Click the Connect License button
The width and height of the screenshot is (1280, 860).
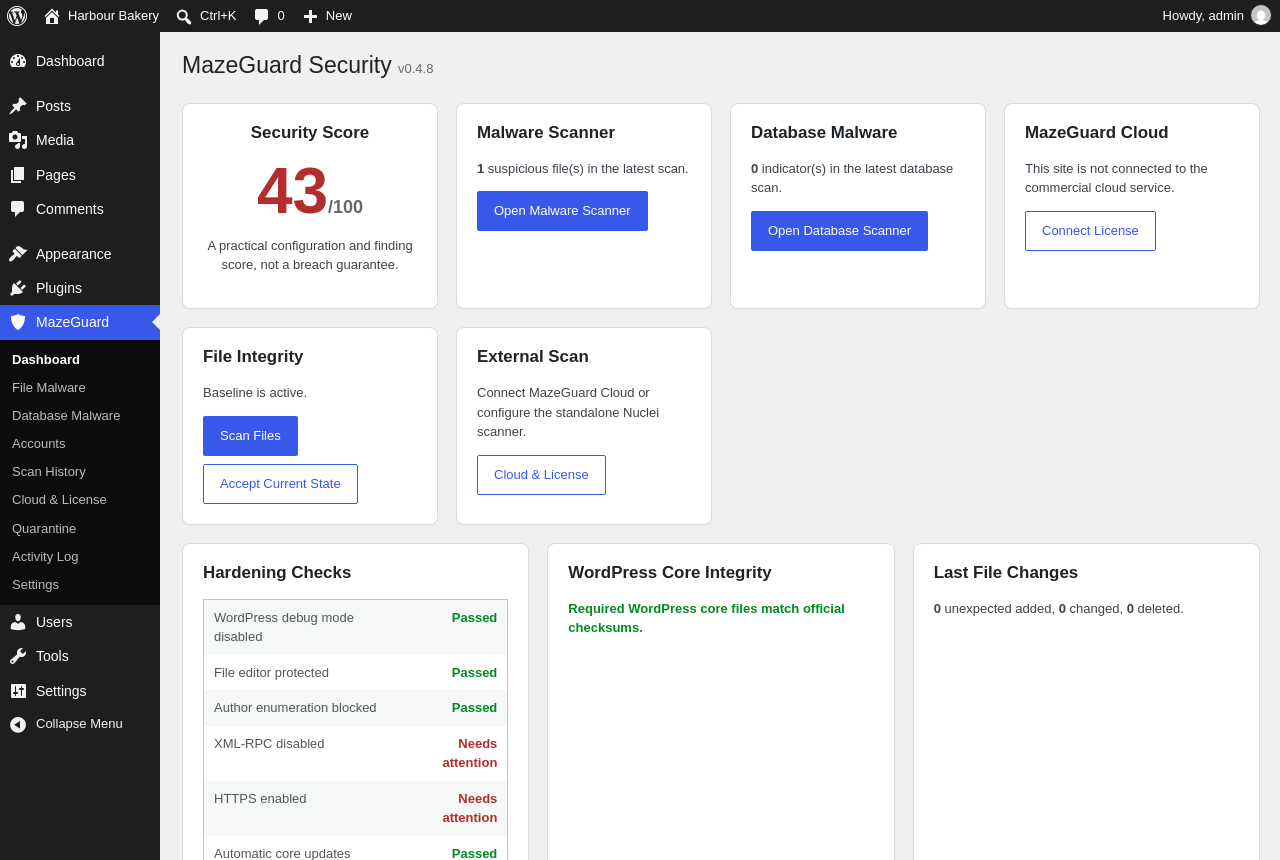click(1090, 231)
